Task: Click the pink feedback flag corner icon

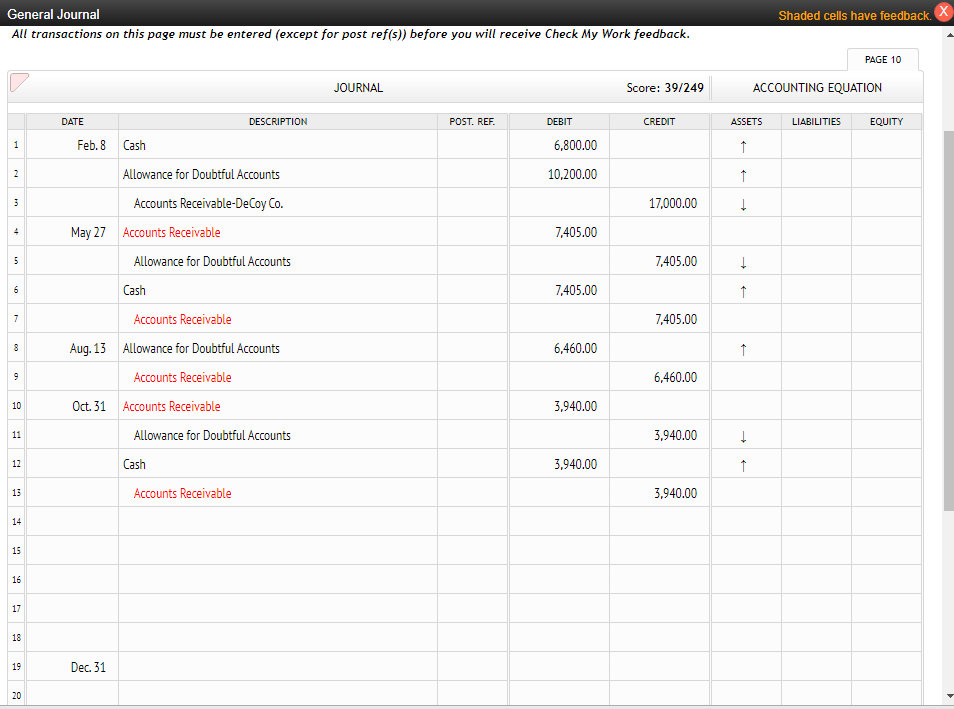Action: point(18,82)
